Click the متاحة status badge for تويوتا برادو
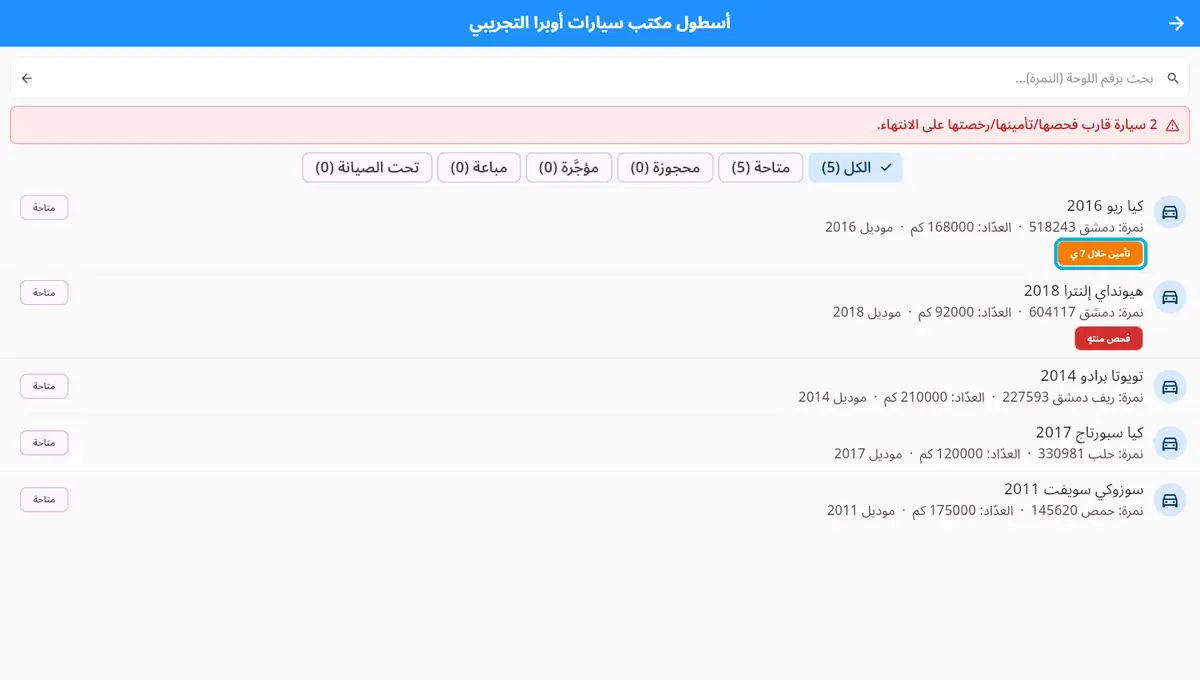 (x=44, y=386)
